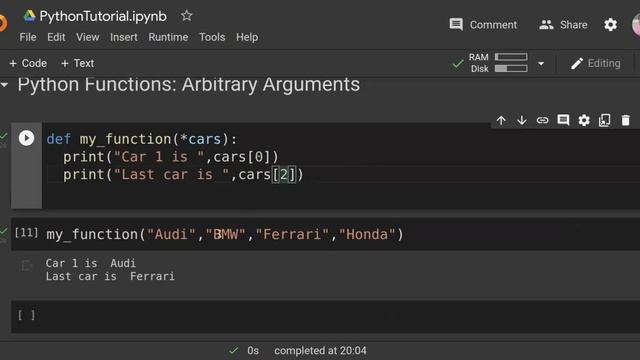Click the green connected checkmark near RAM
640x360 pixels.
coord(458,64)
